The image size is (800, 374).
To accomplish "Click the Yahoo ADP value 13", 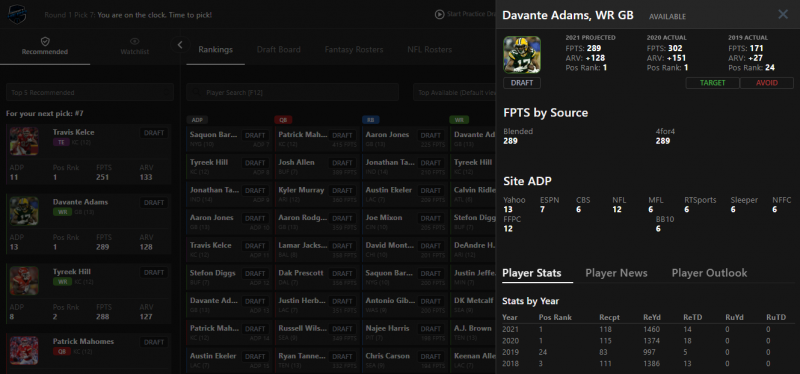I will coord(508,209).
